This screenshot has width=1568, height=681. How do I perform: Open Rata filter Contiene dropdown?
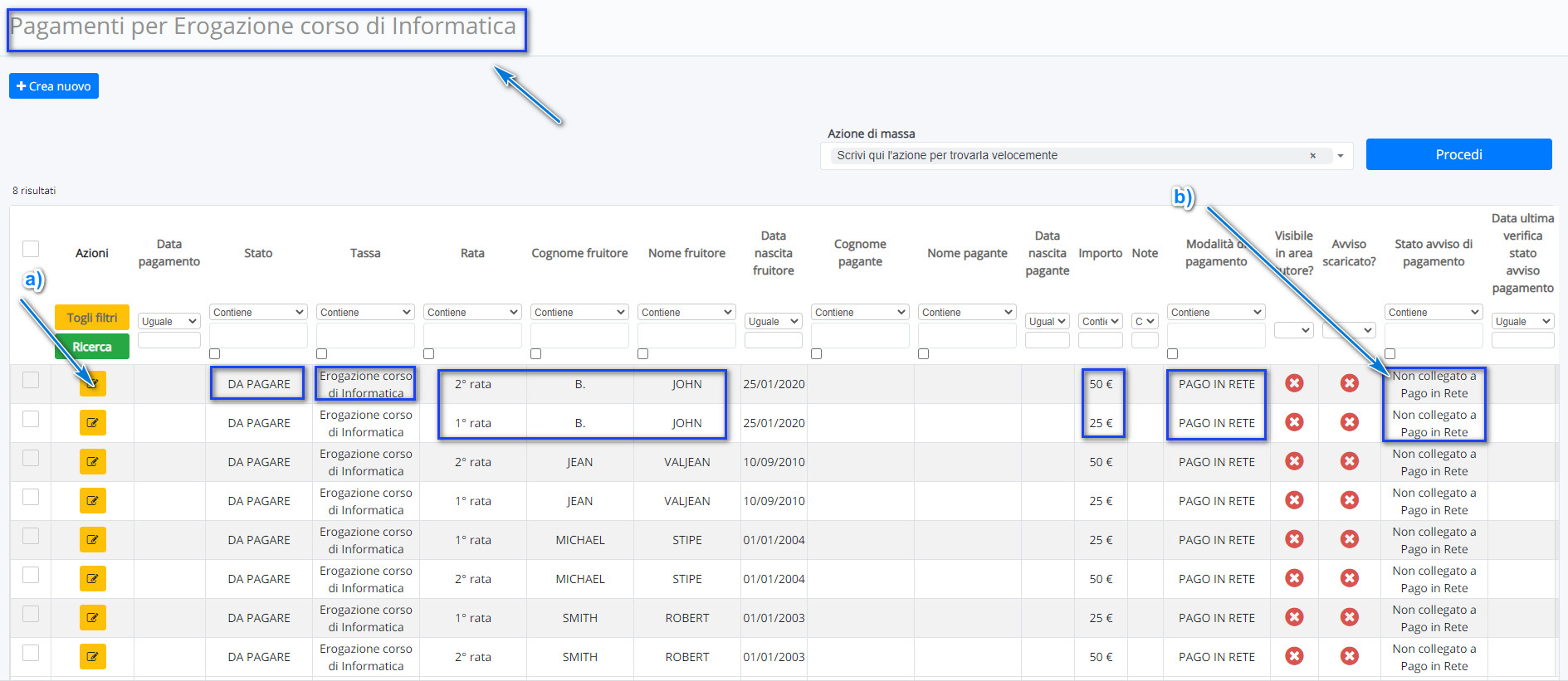pyautogui.click(x=472, y=313)
